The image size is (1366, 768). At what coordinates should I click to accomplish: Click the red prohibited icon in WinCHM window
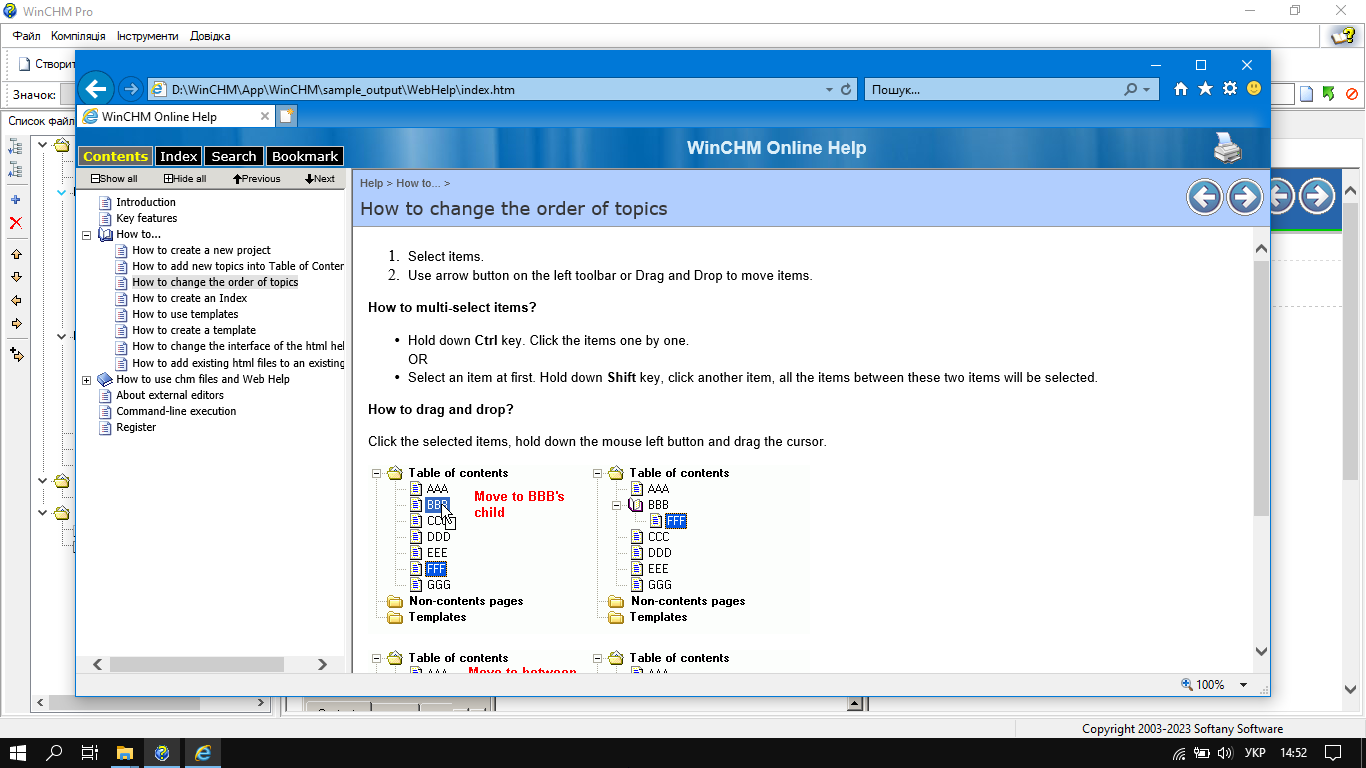pos(1352,94)
